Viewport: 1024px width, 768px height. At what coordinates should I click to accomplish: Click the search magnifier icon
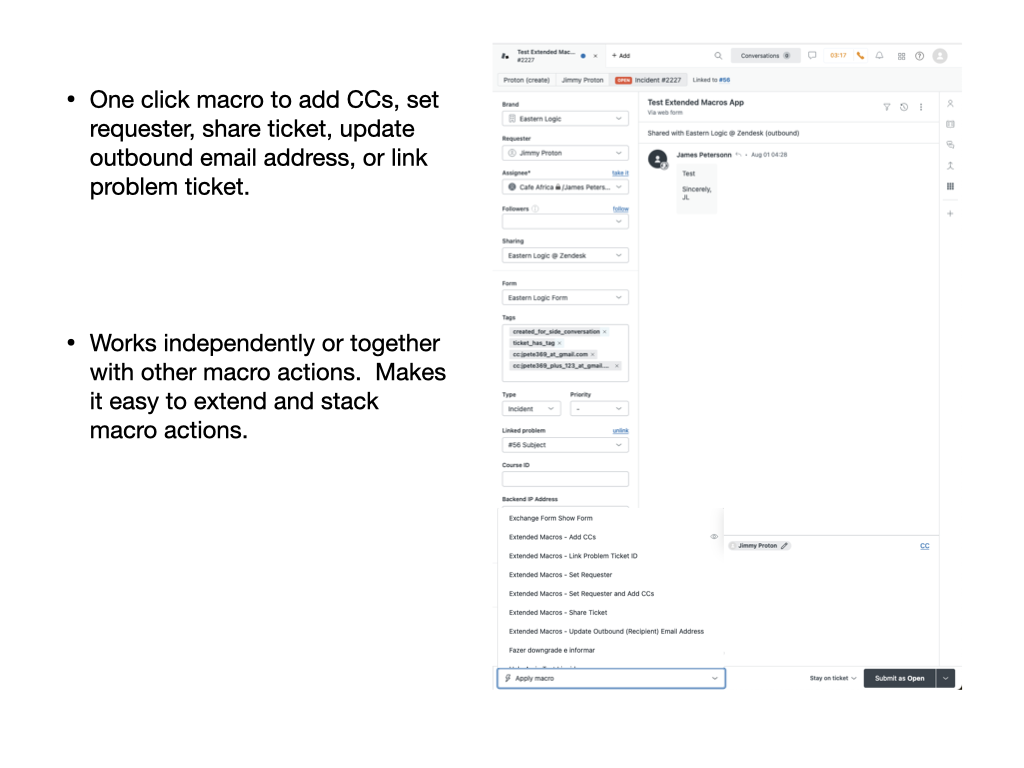tap(718, 56)
